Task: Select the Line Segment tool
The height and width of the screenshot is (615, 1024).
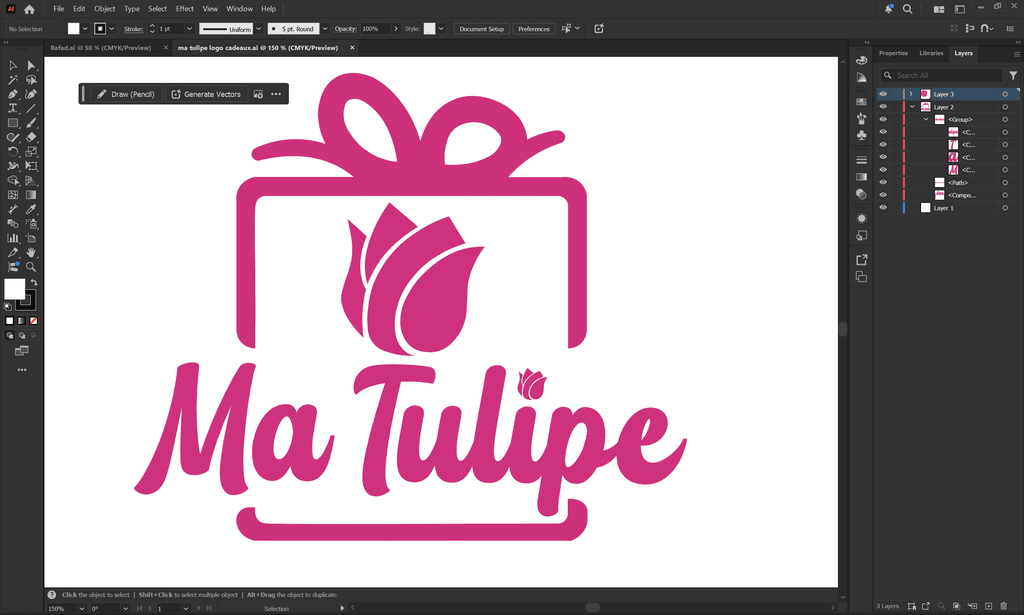Action: pyautogui.click(x=31, y=108)
